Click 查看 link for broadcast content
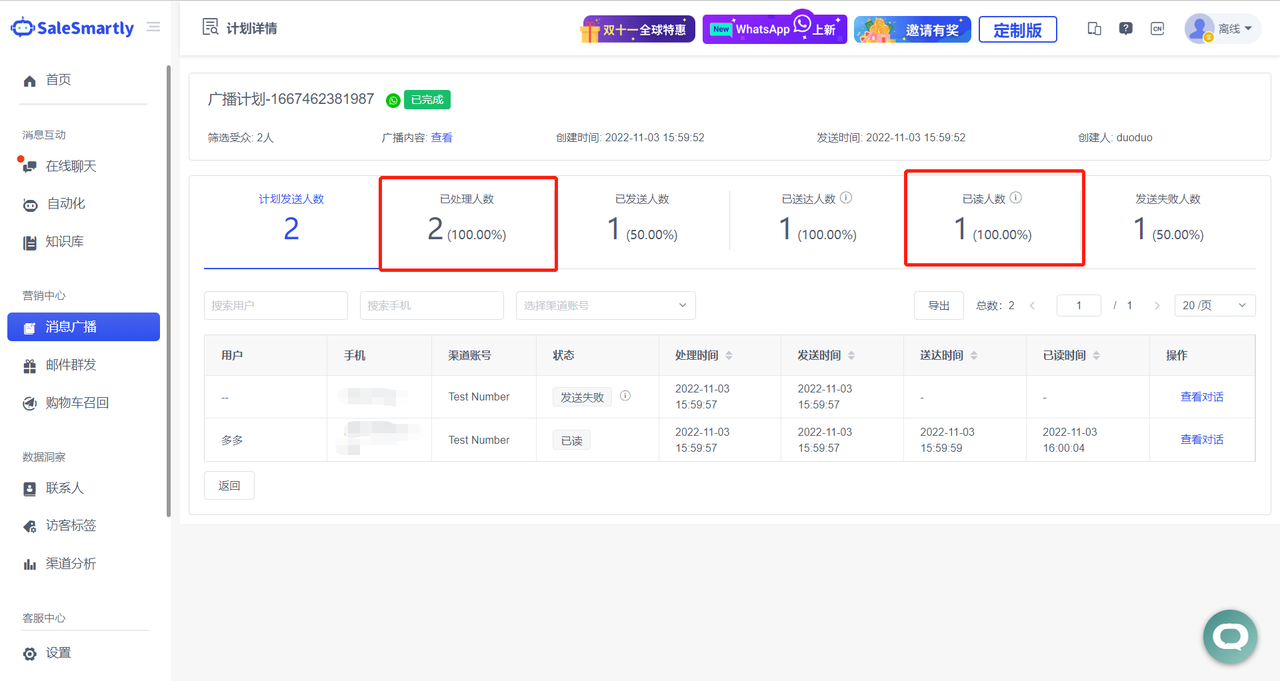This screenshot has height=681, width=1280. 441,138
